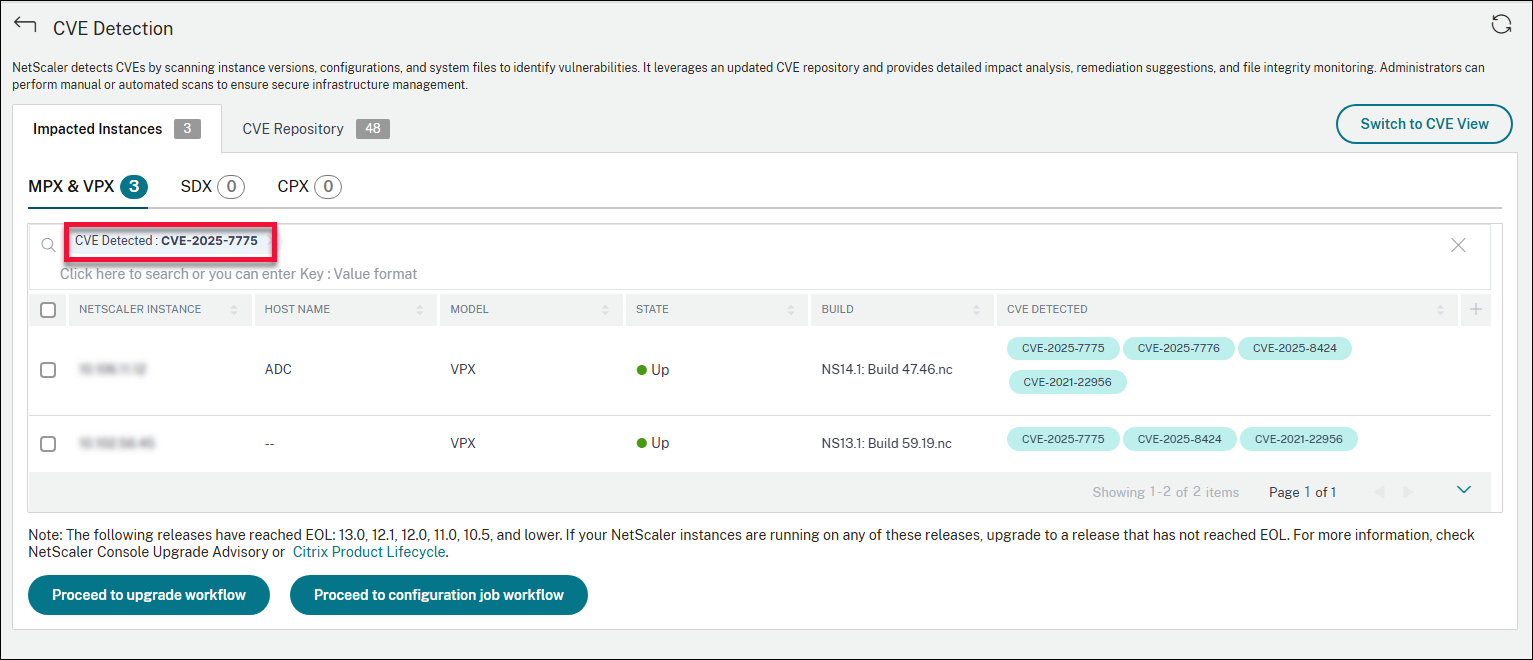Sort by Build column arrows
This screenshot has height=660, width=1533.
click(x=977, y=310)
